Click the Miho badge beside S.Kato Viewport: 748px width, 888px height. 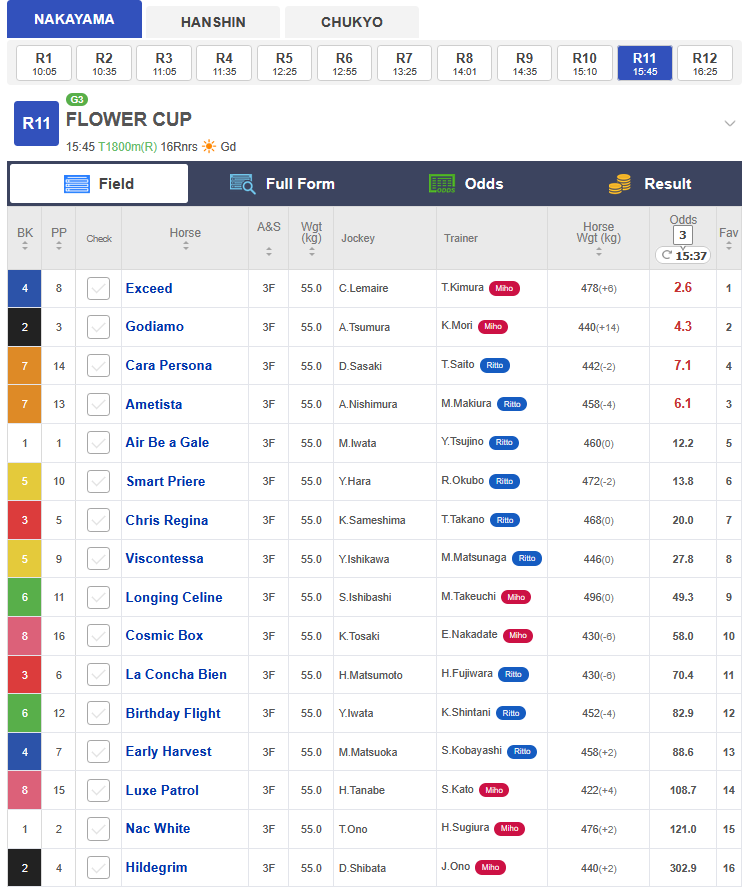pyautogui.click(x=494, y=790)
